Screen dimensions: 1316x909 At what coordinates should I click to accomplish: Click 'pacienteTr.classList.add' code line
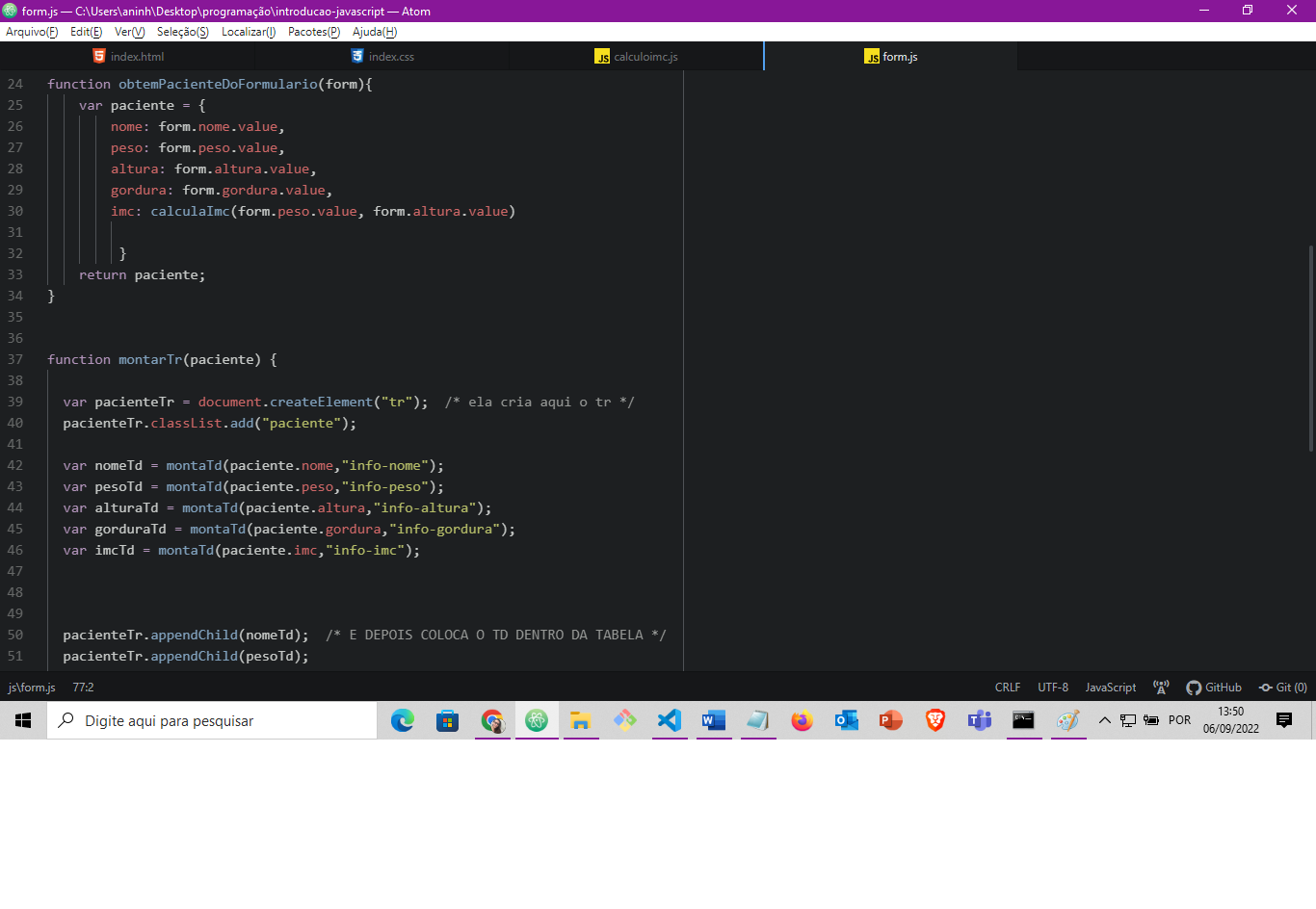[209, 423]
